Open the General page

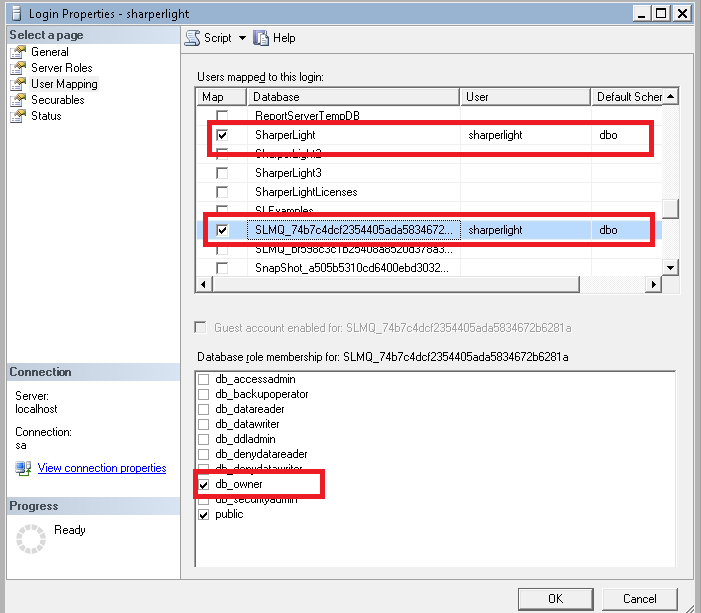[50, 52]
